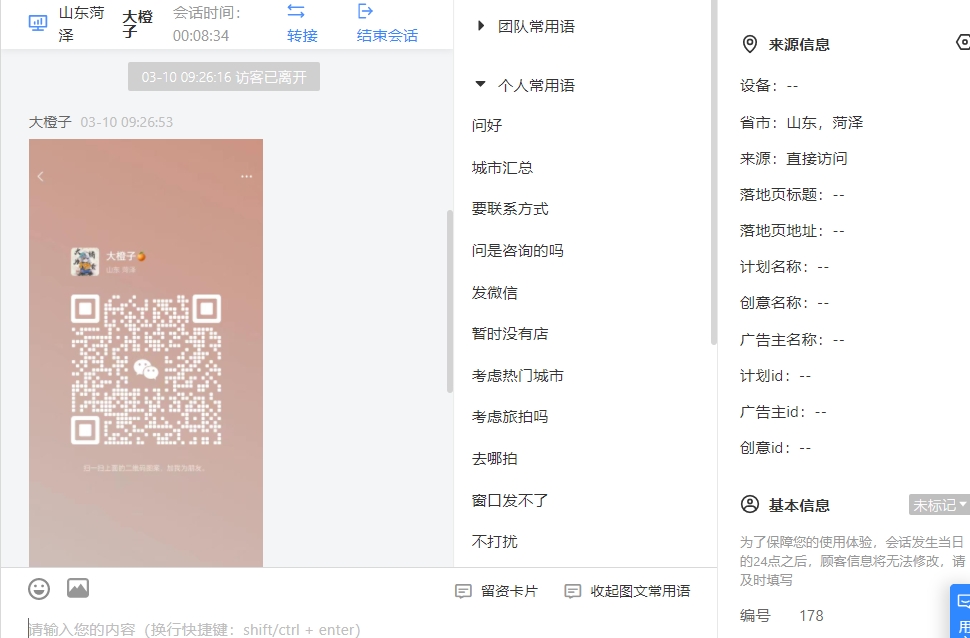970x638 pixels.
Task: Click the 计划名称 row
Action: (784, 267)
